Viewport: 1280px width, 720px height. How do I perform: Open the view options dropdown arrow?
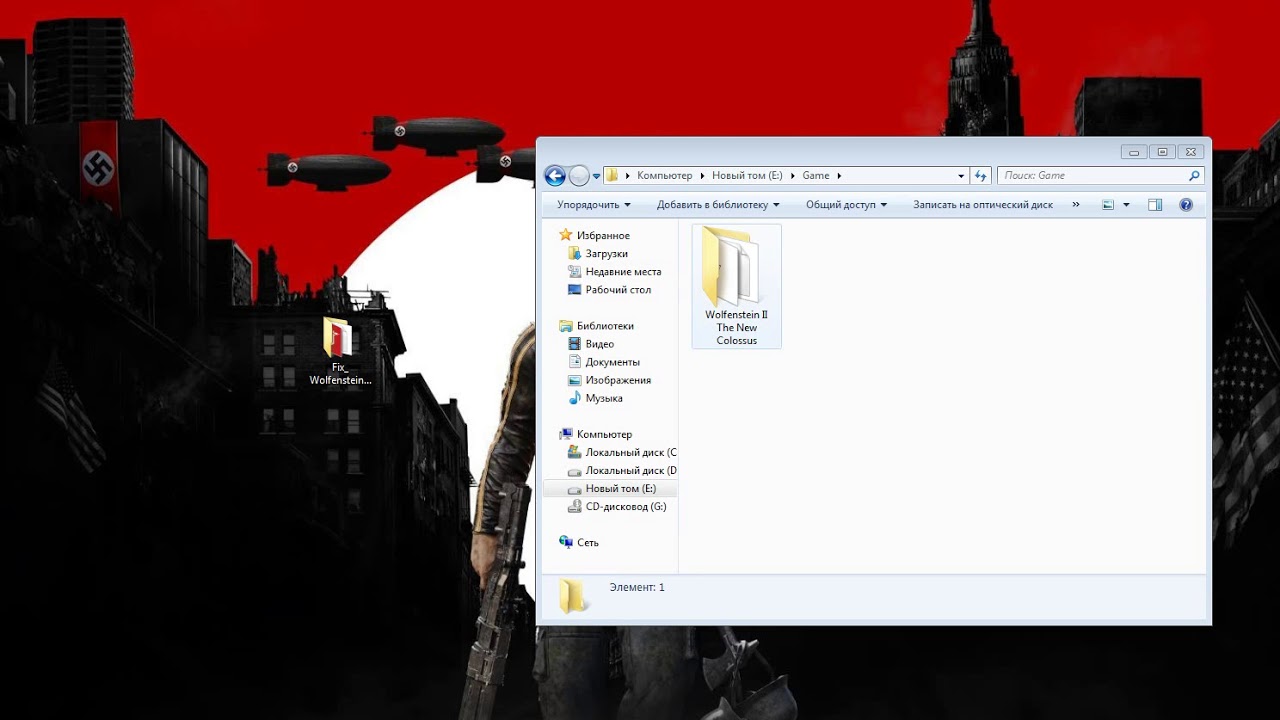(x=1126, y=205)
